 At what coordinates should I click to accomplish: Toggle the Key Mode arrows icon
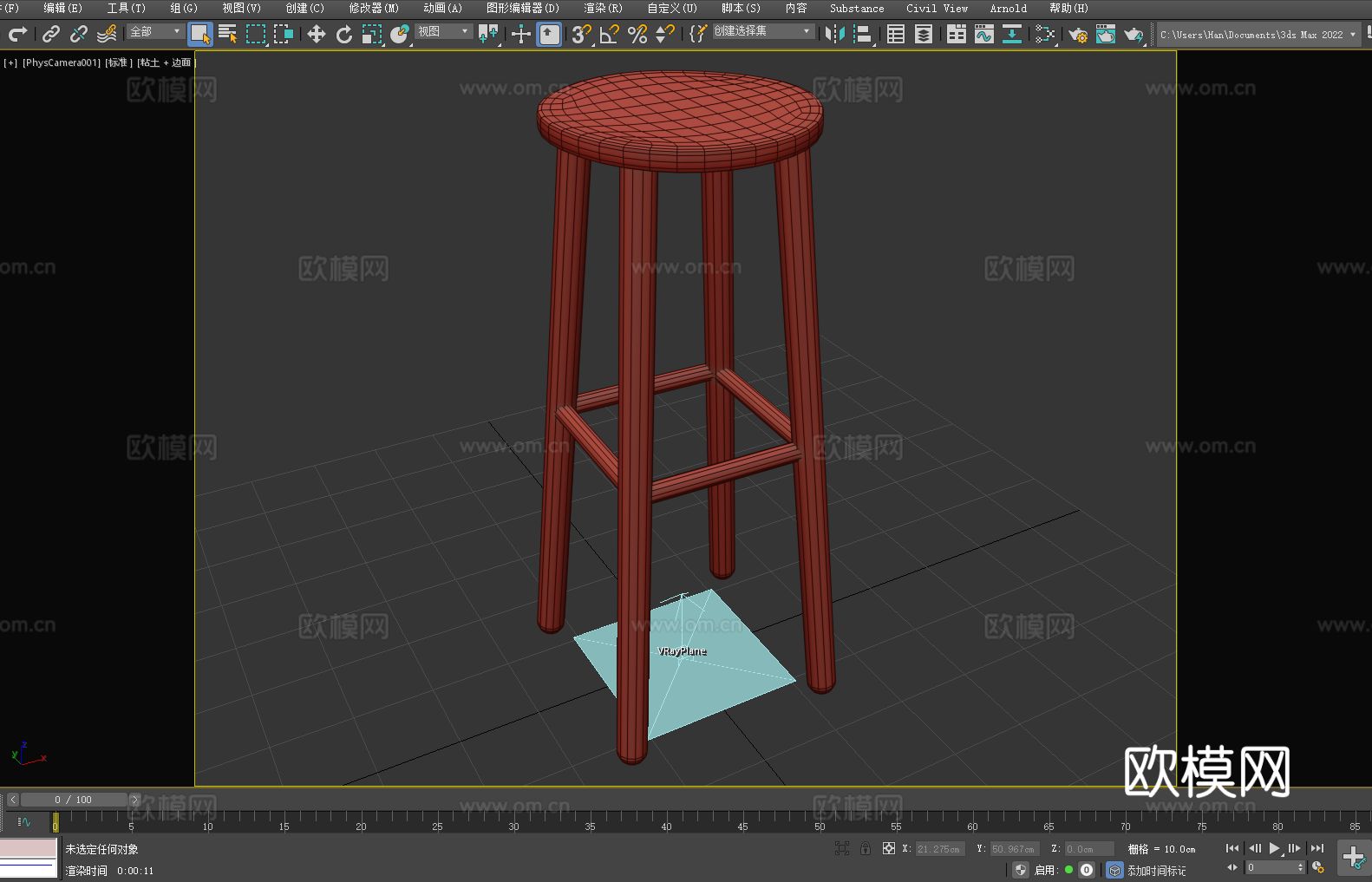click(x=1232, y=867)
